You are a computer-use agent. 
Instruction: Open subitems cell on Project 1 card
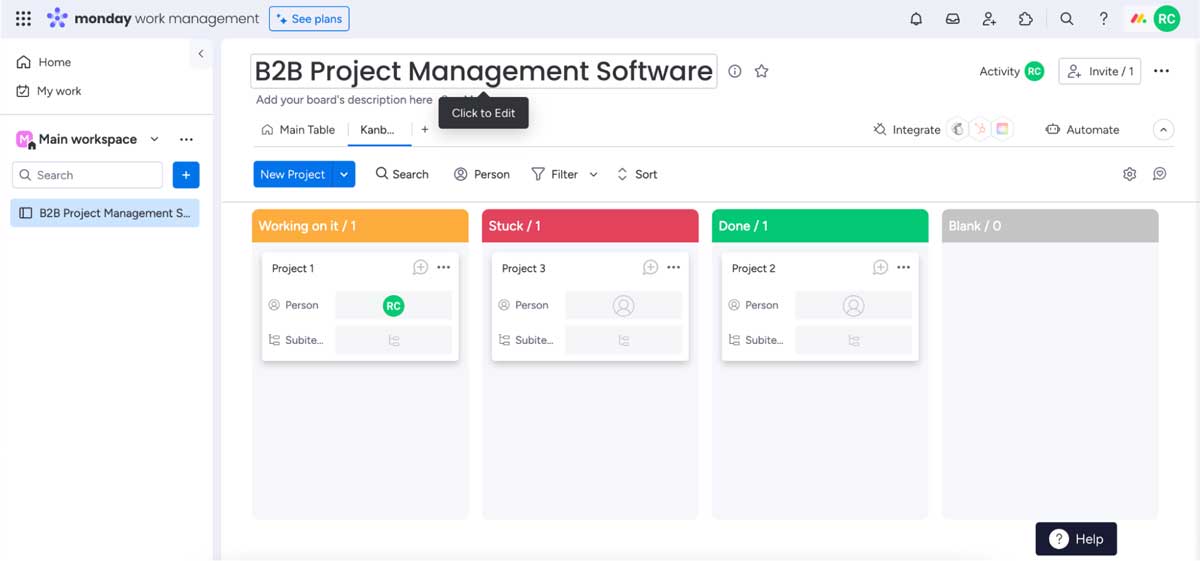point(394,340)
